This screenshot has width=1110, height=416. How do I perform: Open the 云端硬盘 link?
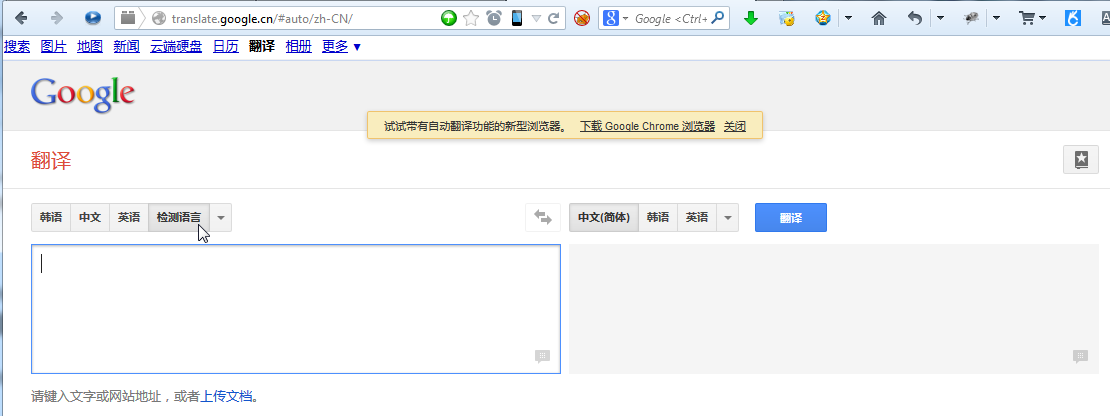176,47
